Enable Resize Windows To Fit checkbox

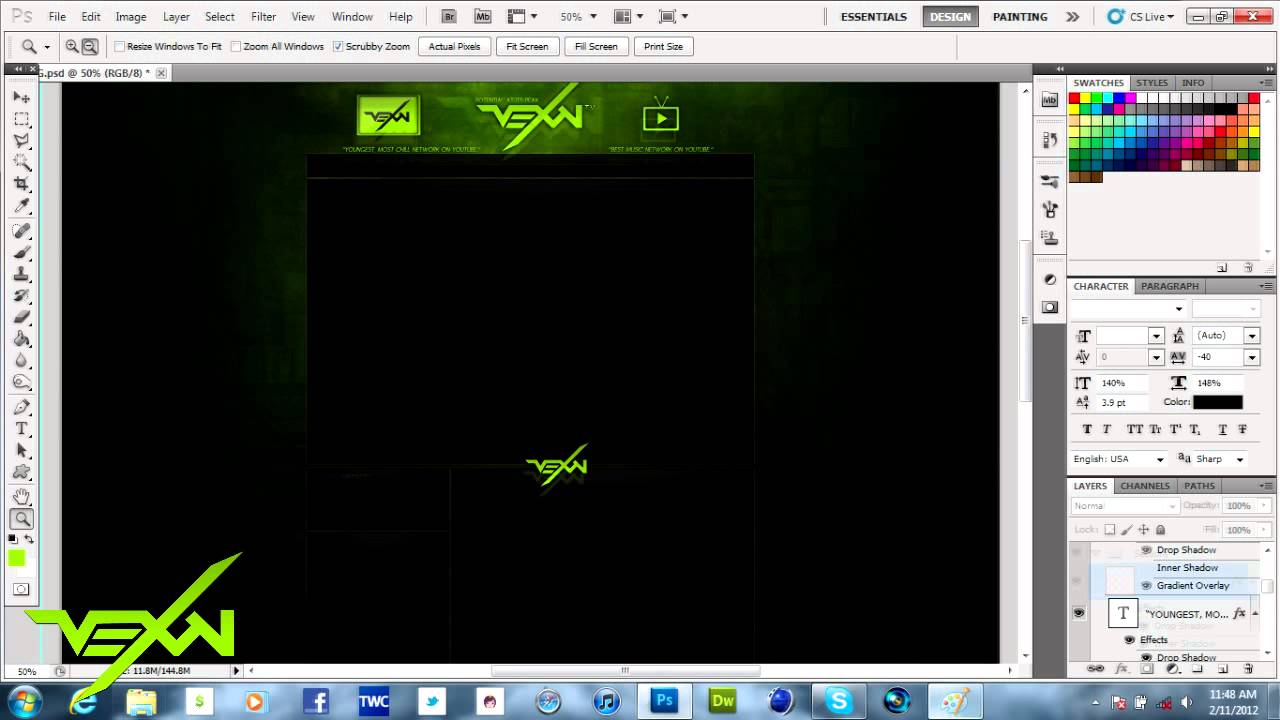pyautogui.click(x=120, y=46)
